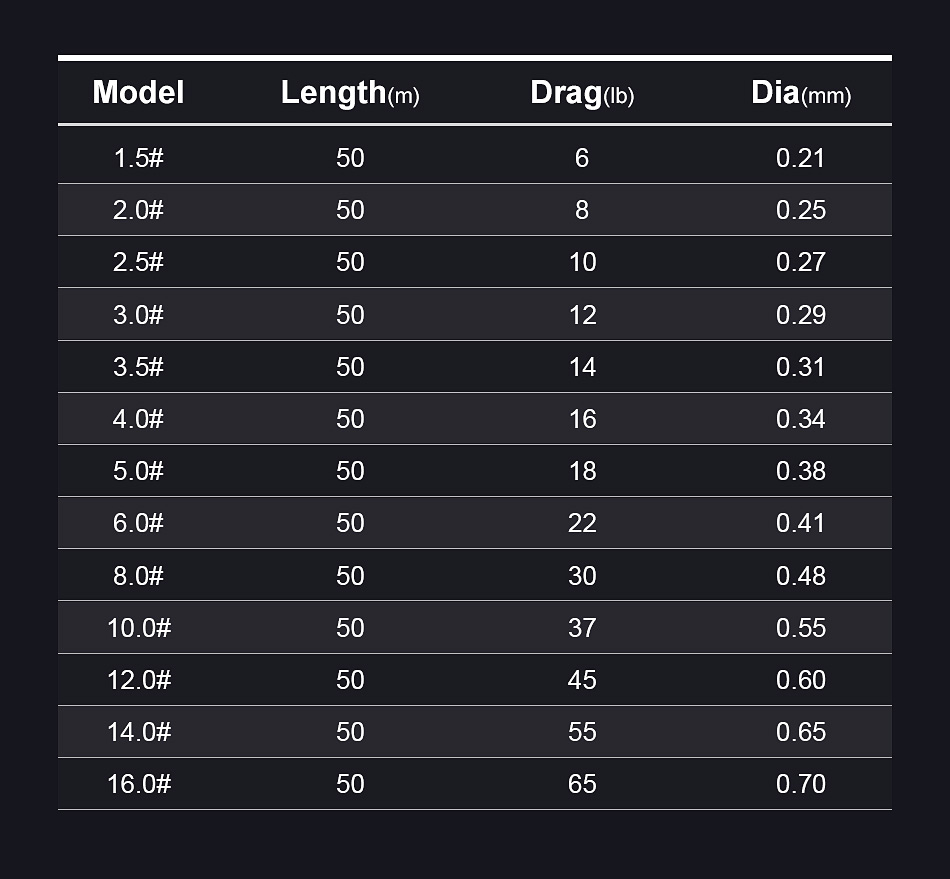Viewport: 950px width, 879px height.
Task: Select the 1.5# model cell
Action: pos(138,158)
